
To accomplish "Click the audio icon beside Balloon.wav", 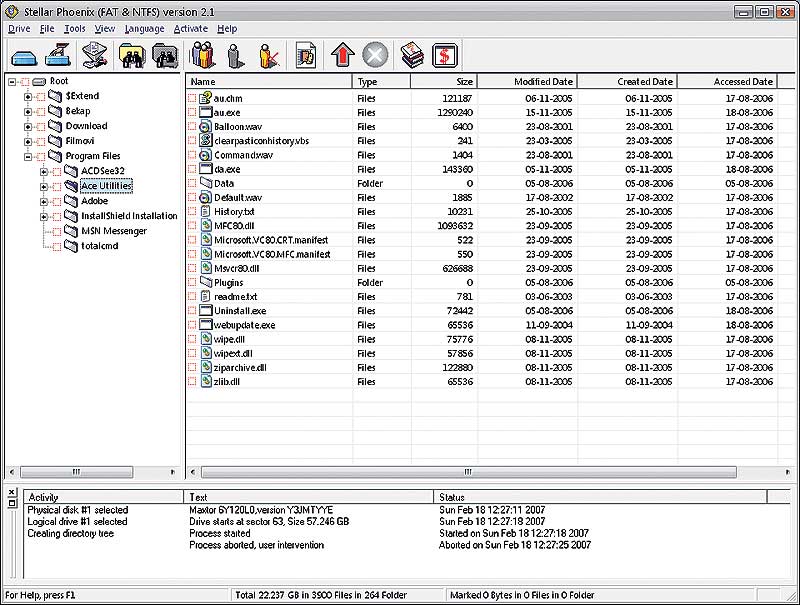I will pyautogui.click(x=205, y=127).
